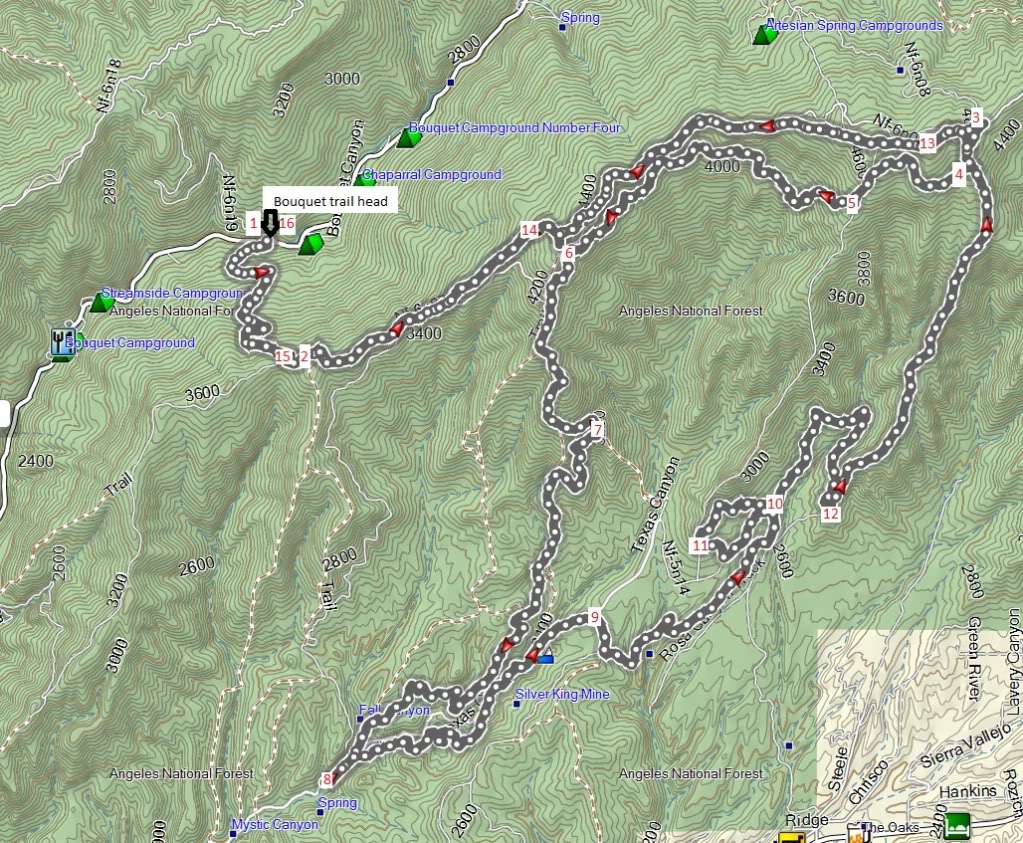Click the Artesian Spring Campgrounds tent icon

pos(764,35)
